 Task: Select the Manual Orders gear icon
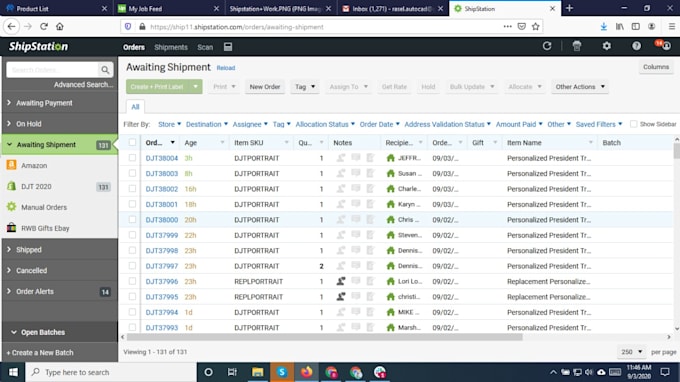pos(12,207)
